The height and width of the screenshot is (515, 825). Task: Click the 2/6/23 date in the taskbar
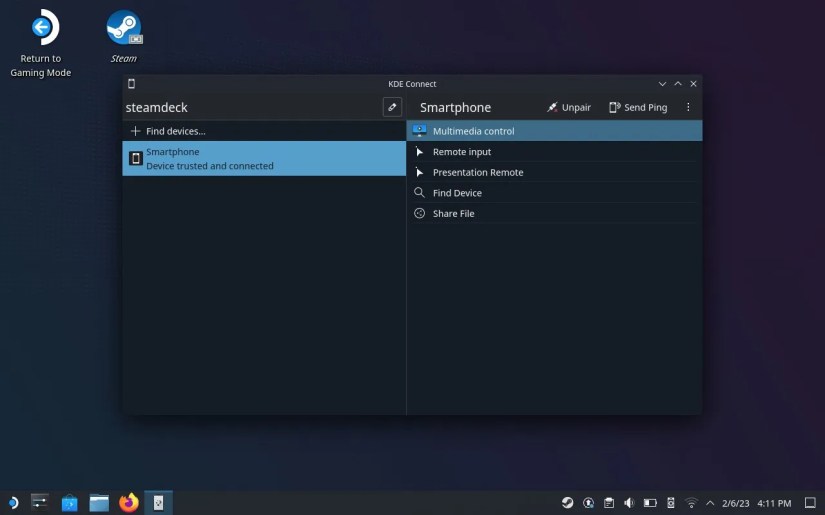coord(736,503)
